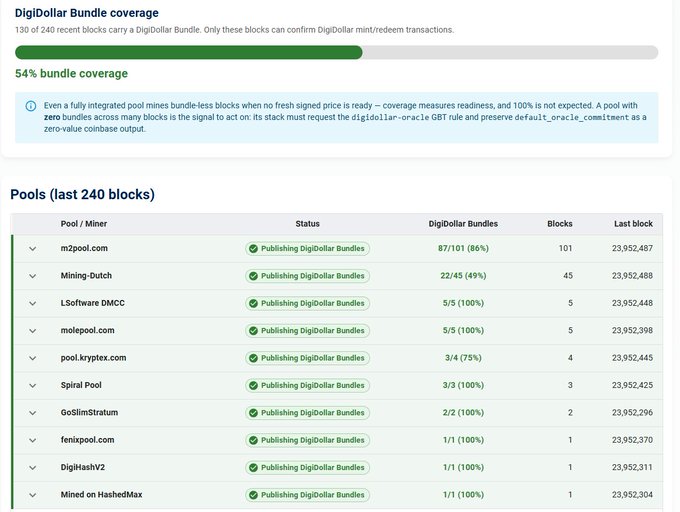The image size is (680, 512).
Task: Expand the Mining-Dutch row chevron
Action: click(33, 276)
